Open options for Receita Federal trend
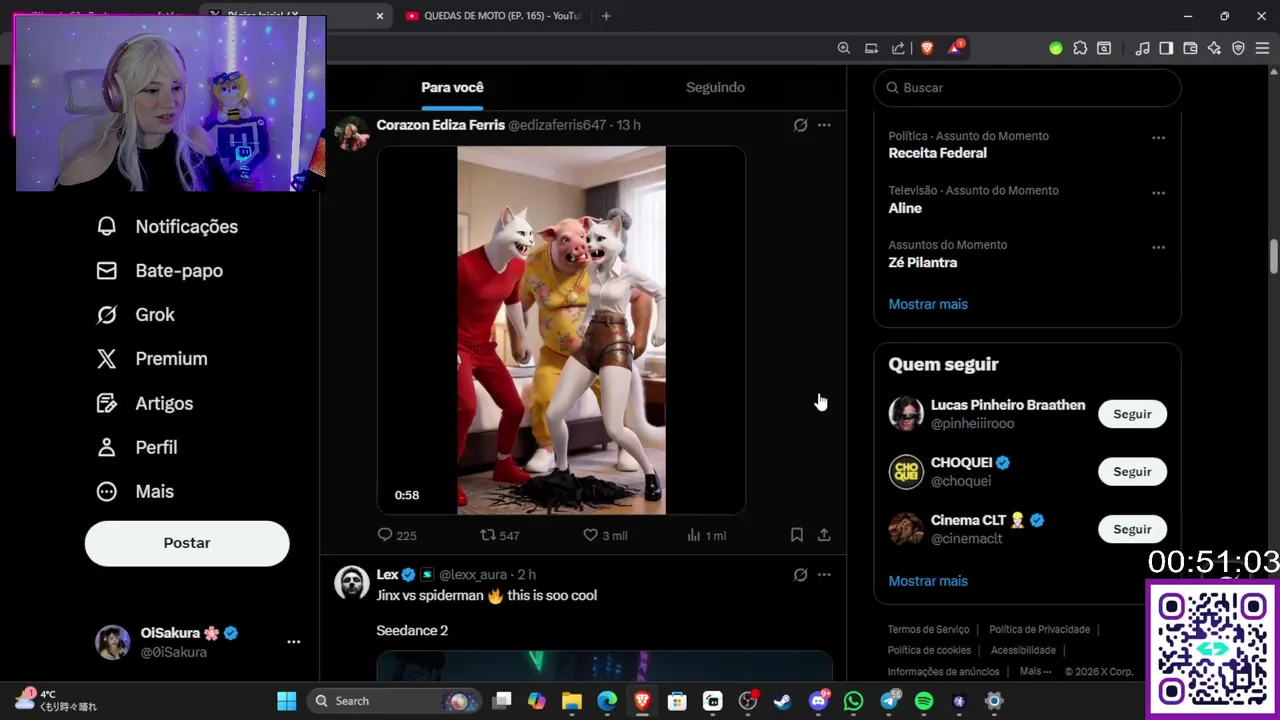The width and height of the screenshot is (1280, 720). tap(1158, 138)
